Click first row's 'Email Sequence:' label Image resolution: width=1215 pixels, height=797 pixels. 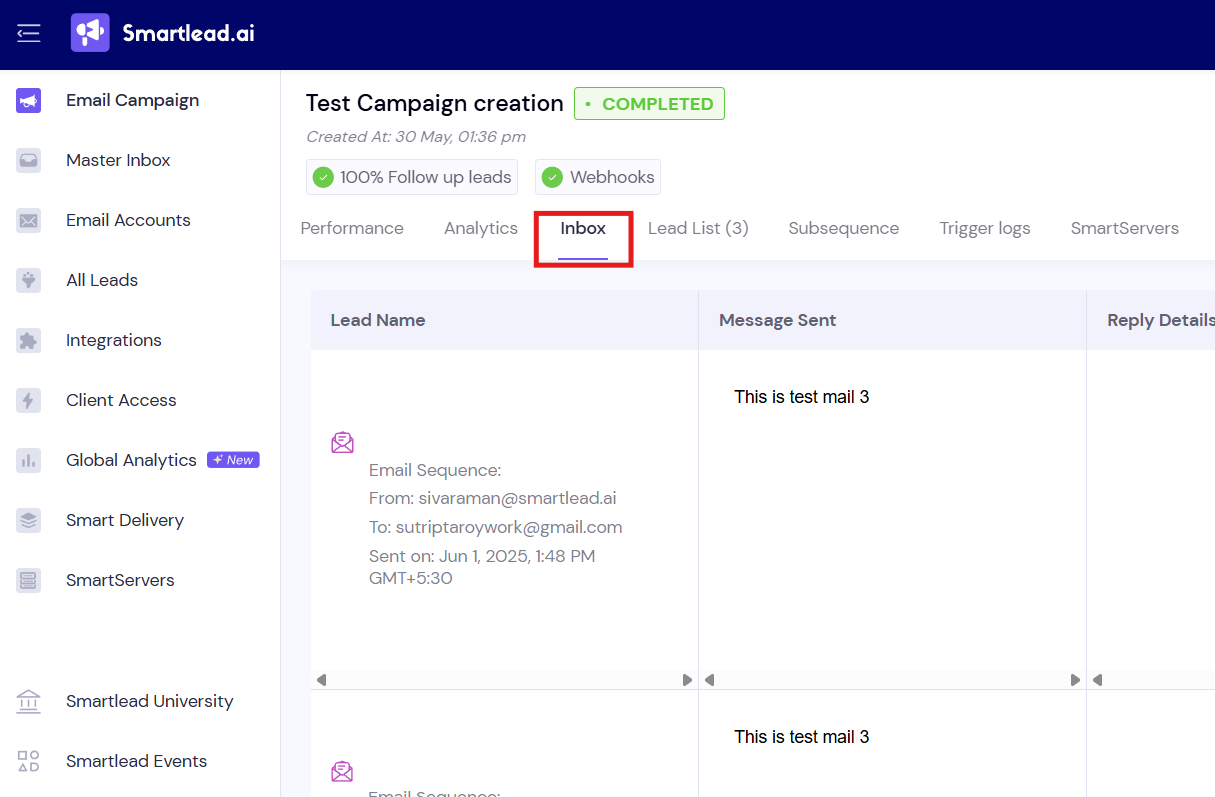coord(435,470)
